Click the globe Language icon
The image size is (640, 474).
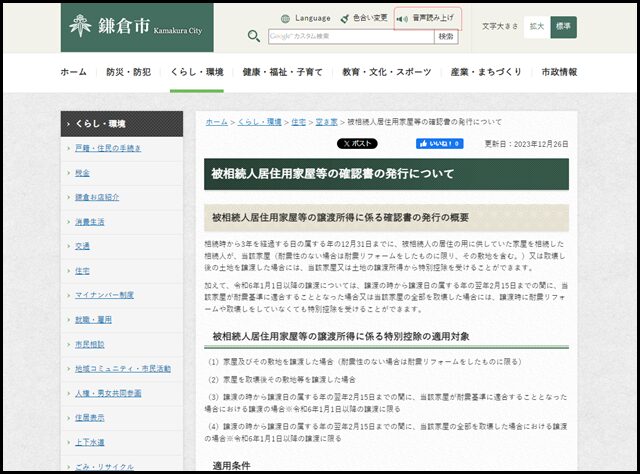[x=285, y=18]
